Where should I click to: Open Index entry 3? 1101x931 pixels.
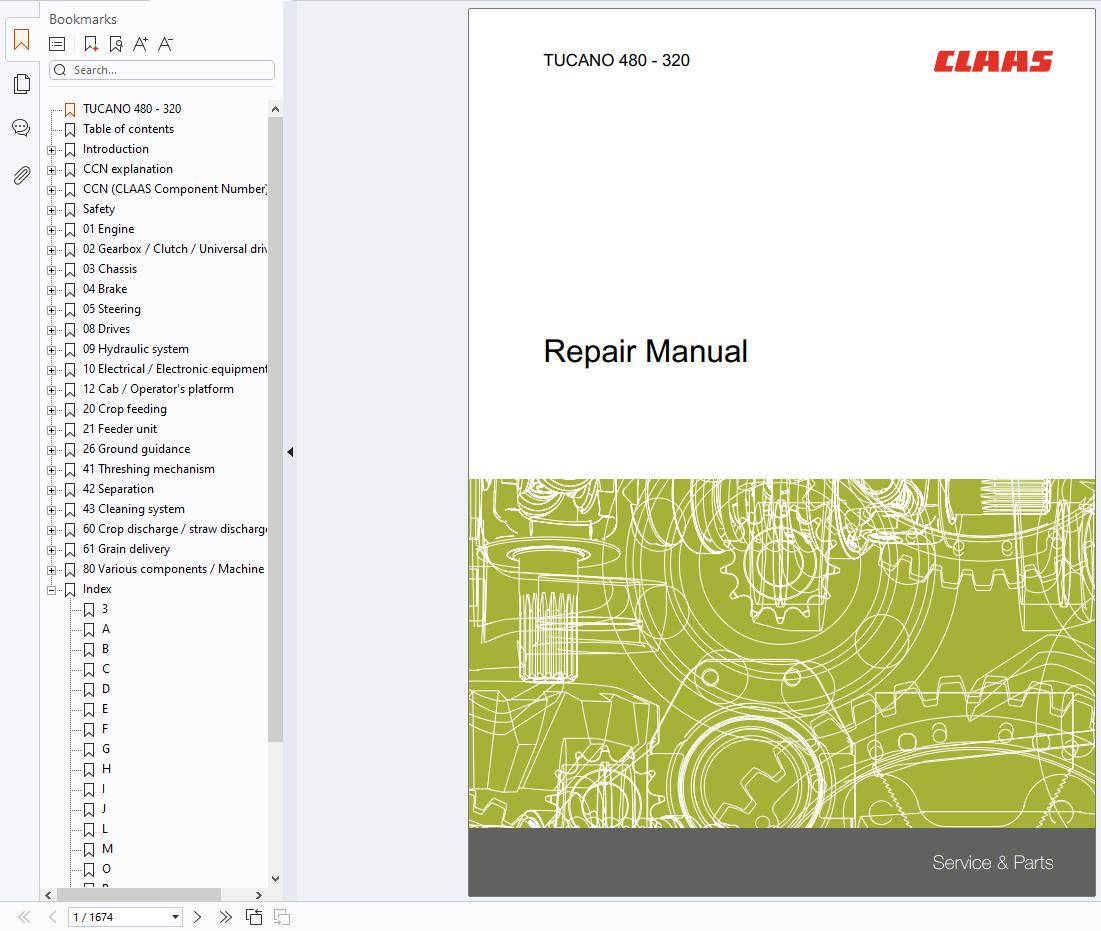click(x=105, y=609)
